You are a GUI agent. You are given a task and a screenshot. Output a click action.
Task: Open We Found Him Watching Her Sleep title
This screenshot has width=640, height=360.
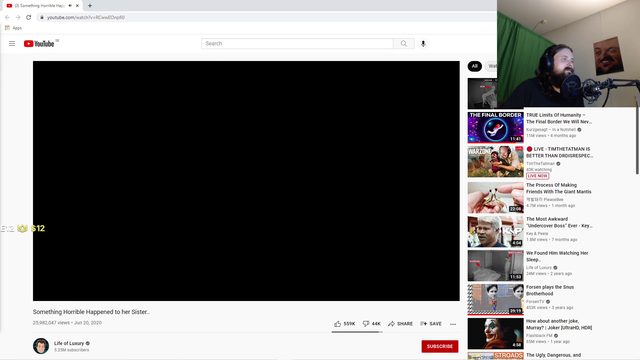click(x=557, y=256)
